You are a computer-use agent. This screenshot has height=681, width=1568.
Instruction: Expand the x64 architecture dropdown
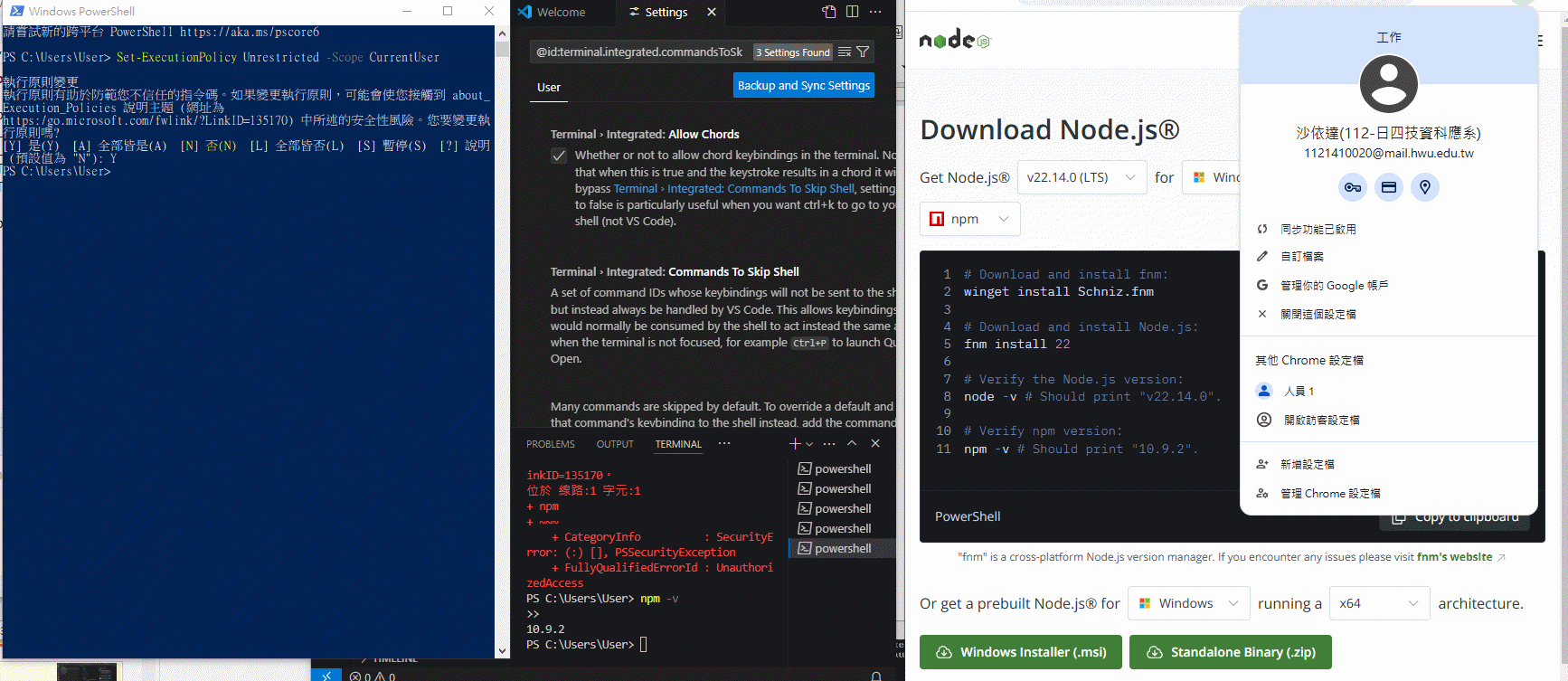point(1378,603)
